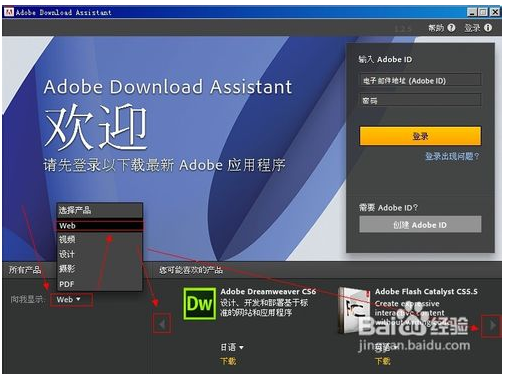This screenshot has height=376, width=506.
Task: Select PDF in the product list
Action: click(100, 284)
